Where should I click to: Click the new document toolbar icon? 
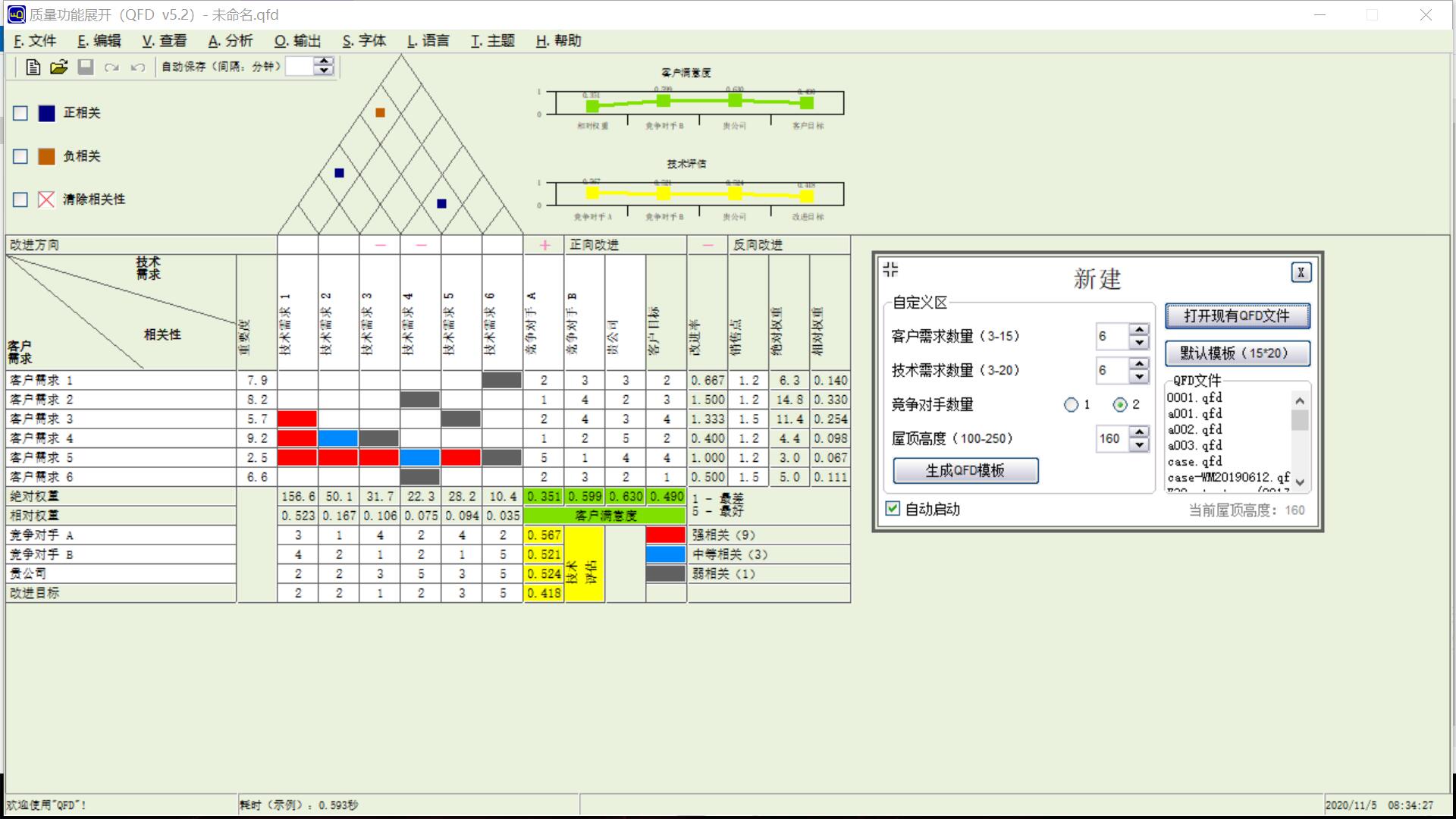tap(33, 67)
